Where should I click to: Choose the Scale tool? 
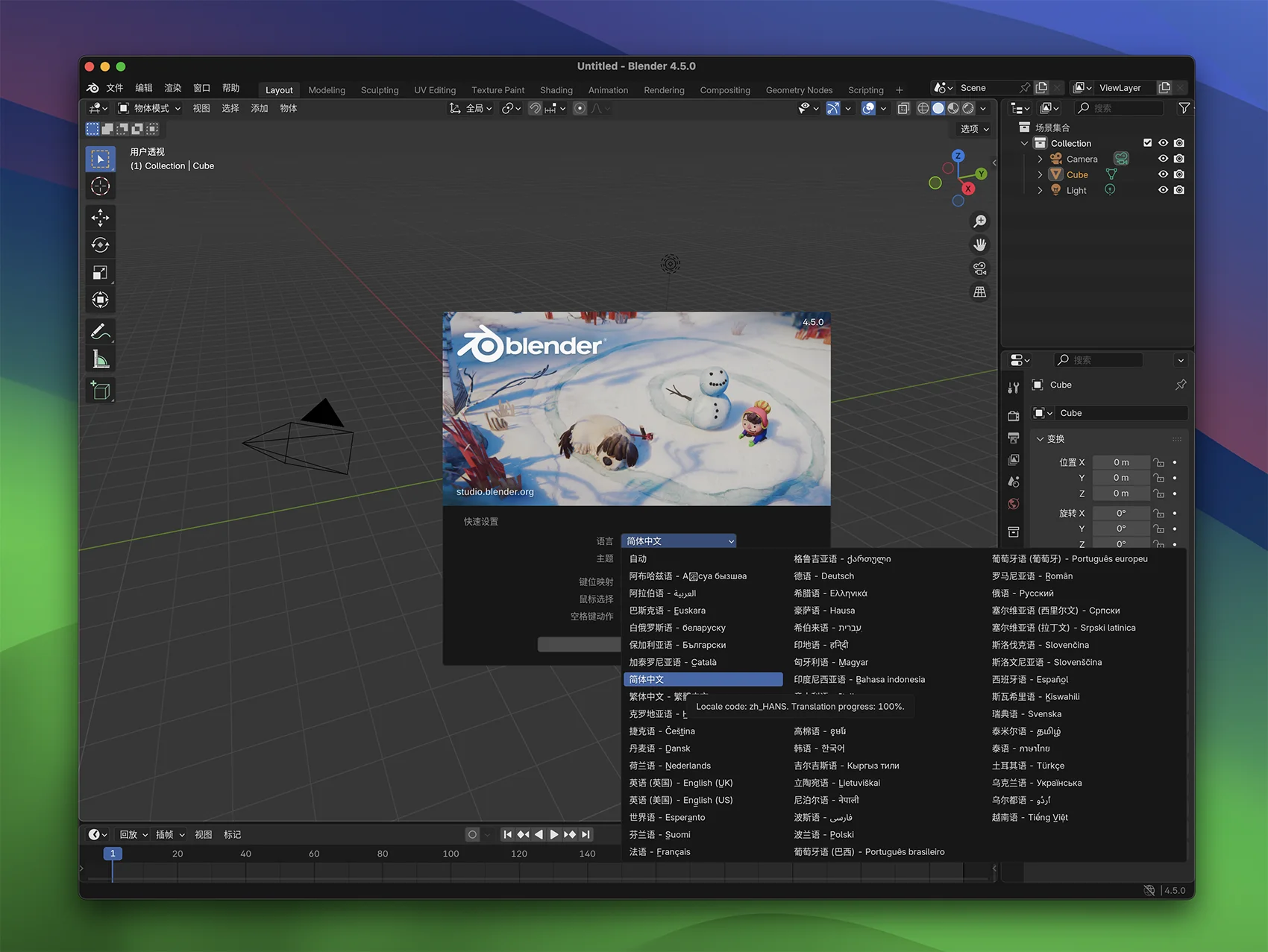(x=100, y=273)
